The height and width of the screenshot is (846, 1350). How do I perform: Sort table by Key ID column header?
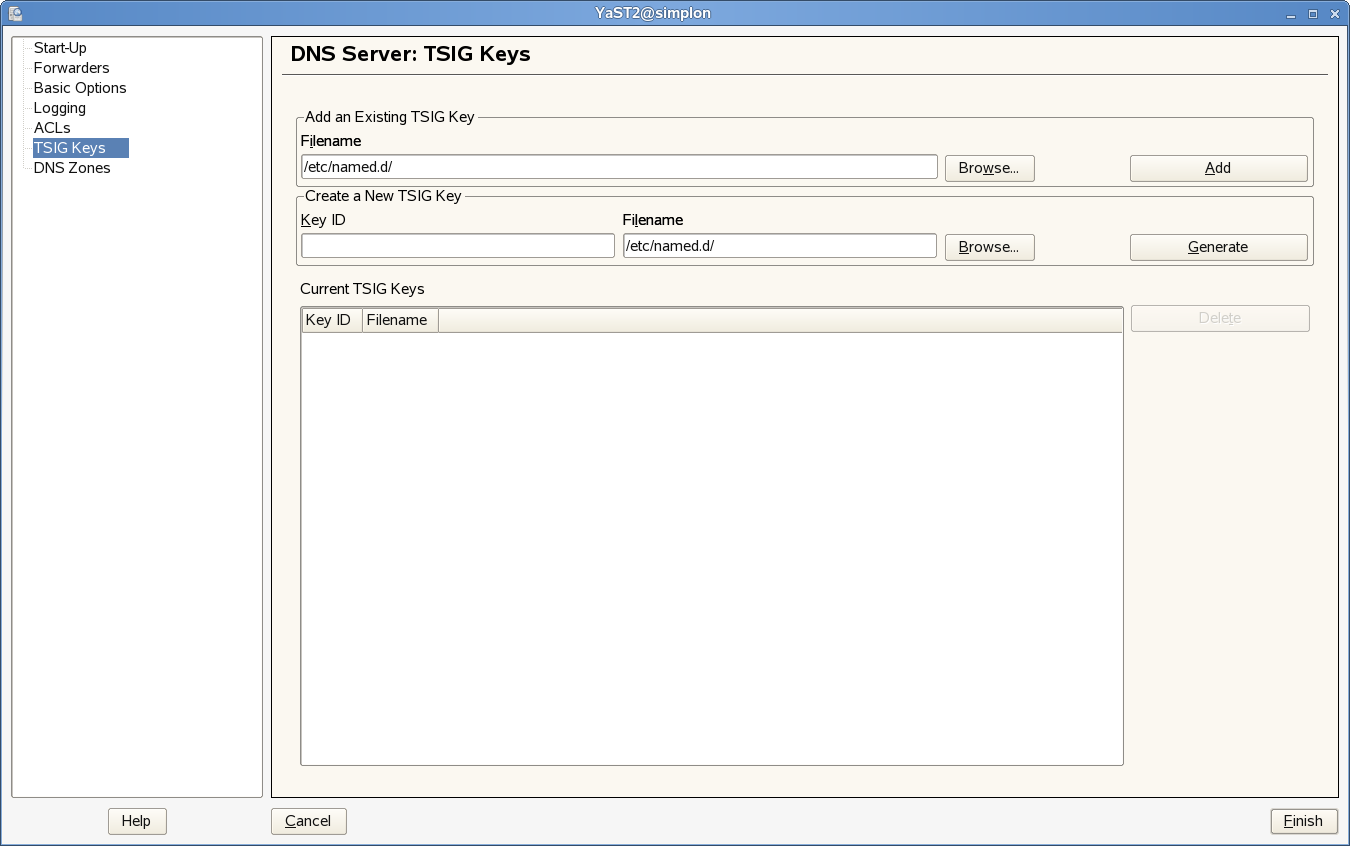point(331,320)
